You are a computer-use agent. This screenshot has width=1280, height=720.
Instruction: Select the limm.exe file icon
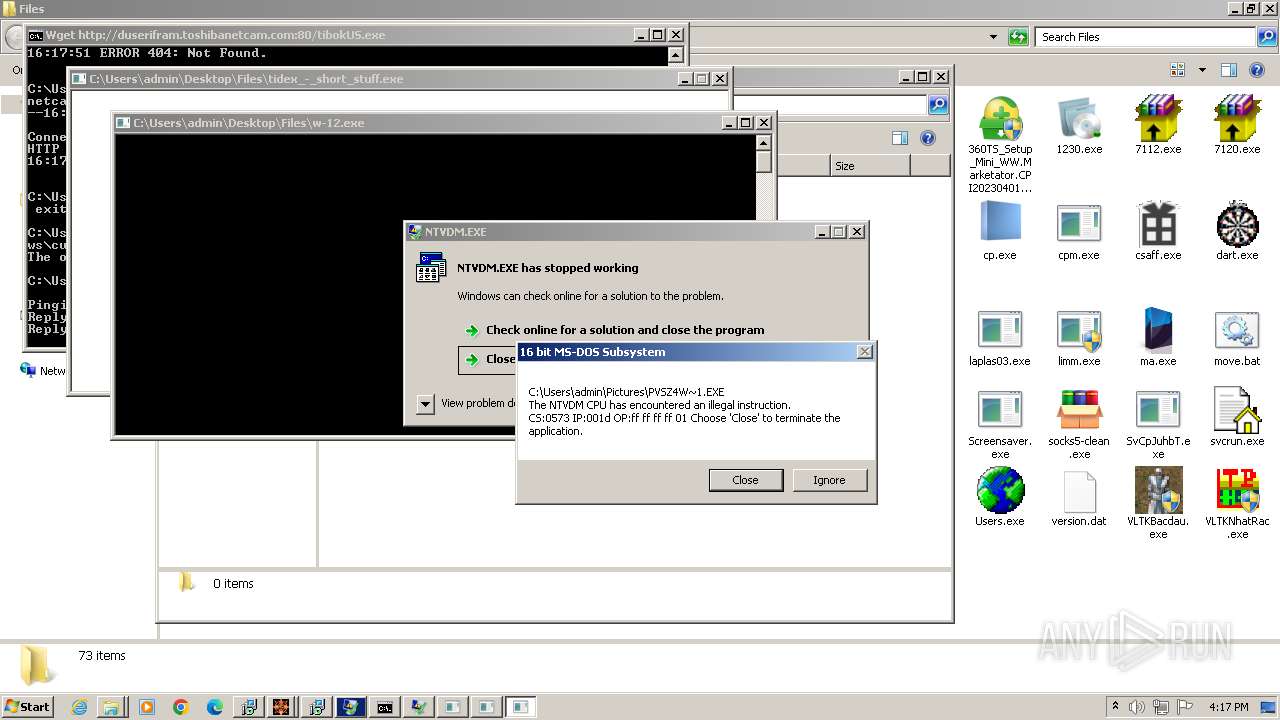coord(1079,330)
